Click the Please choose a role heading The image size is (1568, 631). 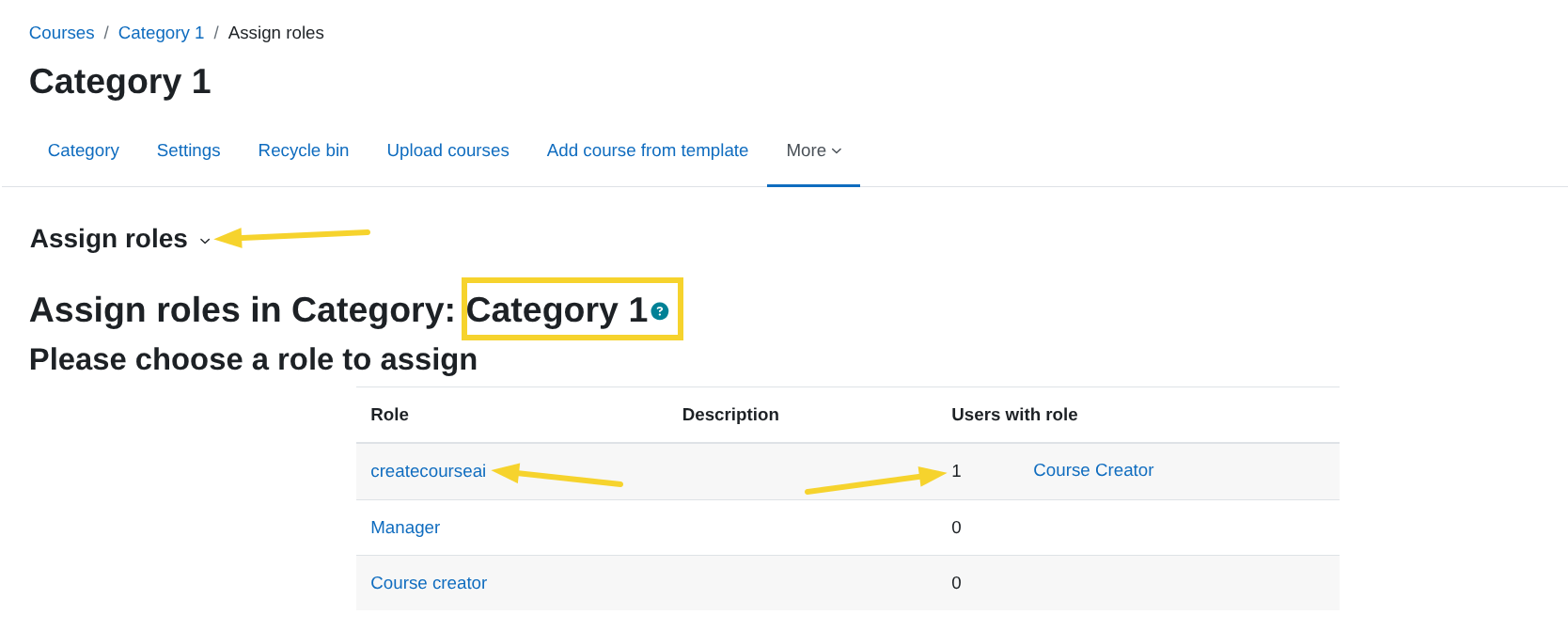[x=253, y=360]
